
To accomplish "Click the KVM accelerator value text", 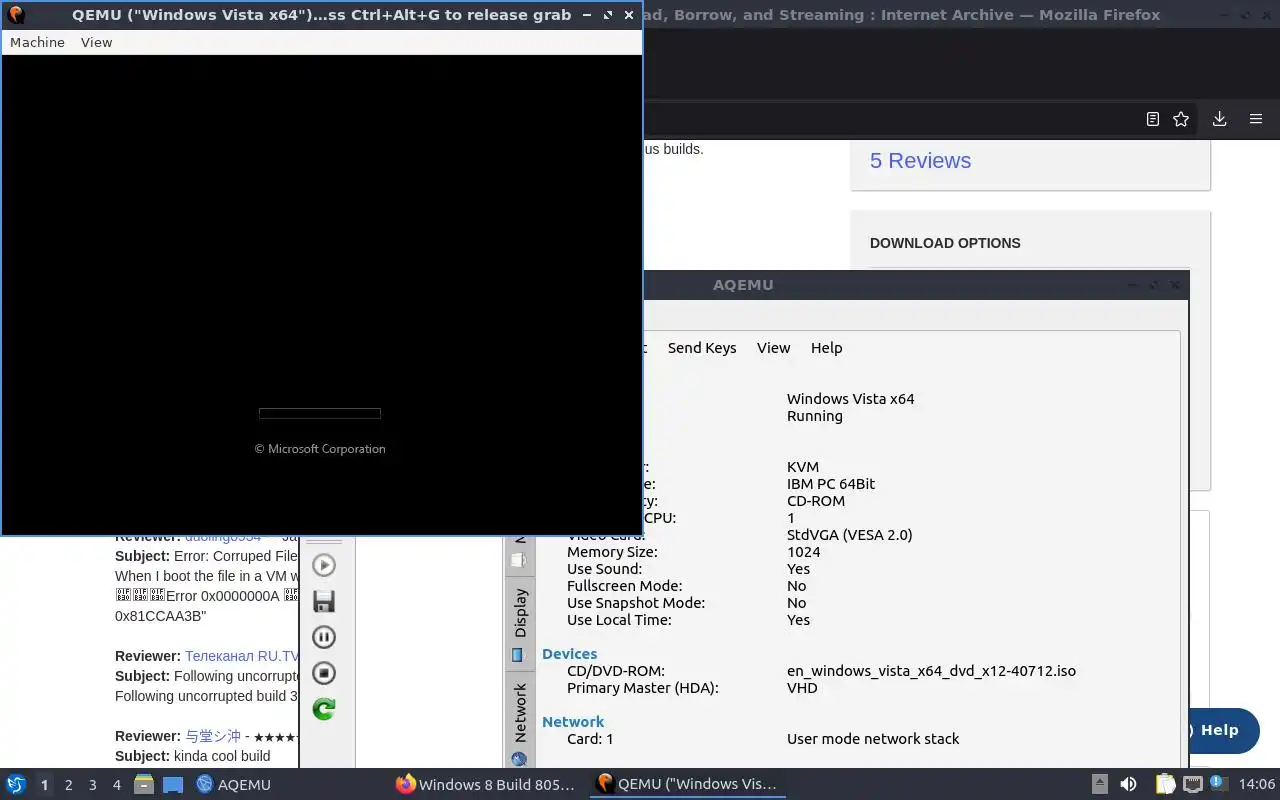I will (803, 467).
